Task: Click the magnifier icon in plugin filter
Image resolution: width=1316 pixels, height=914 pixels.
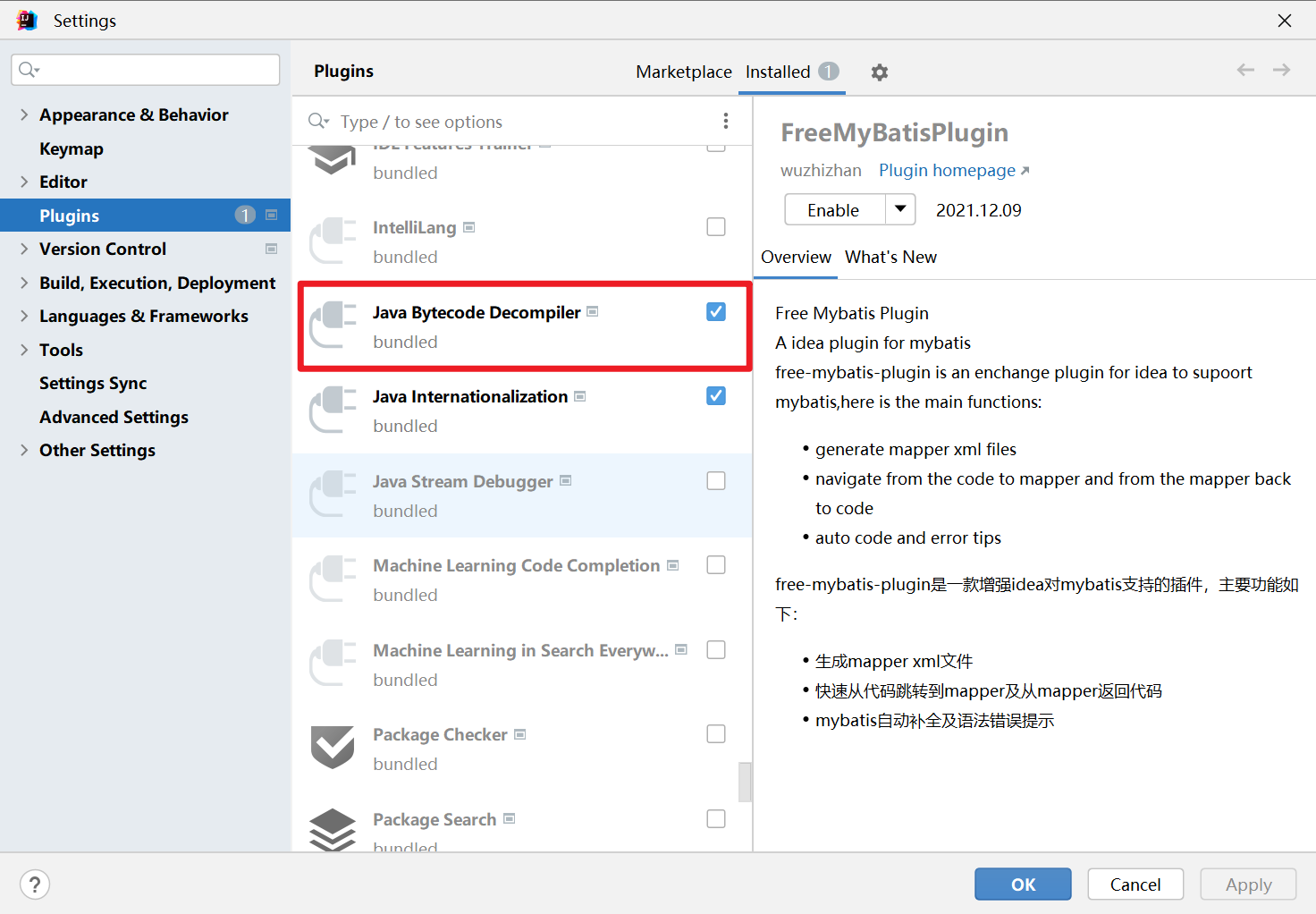Action: click(x=318, y=121)
